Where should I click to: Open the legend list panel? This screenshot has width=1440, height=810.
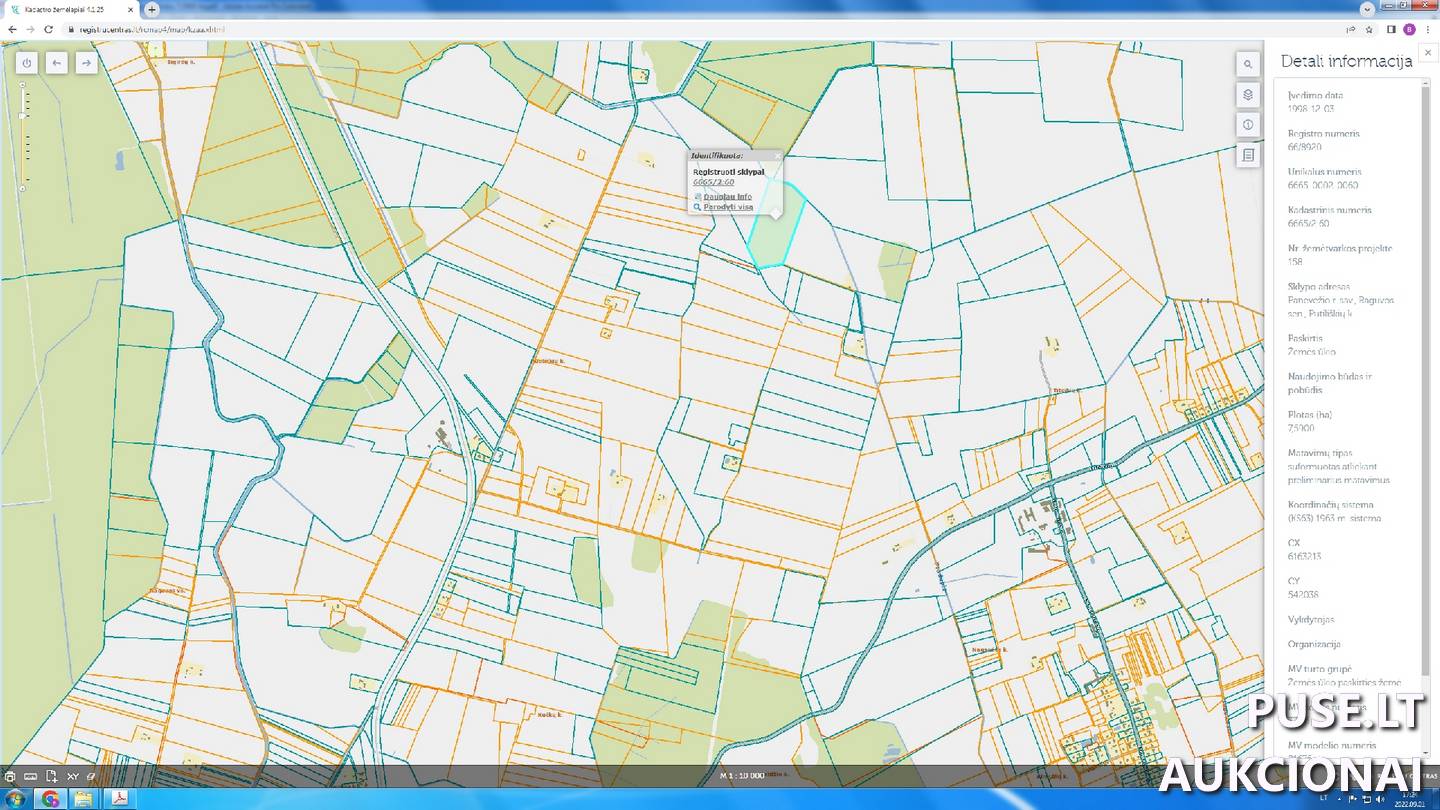[1248, 155]
